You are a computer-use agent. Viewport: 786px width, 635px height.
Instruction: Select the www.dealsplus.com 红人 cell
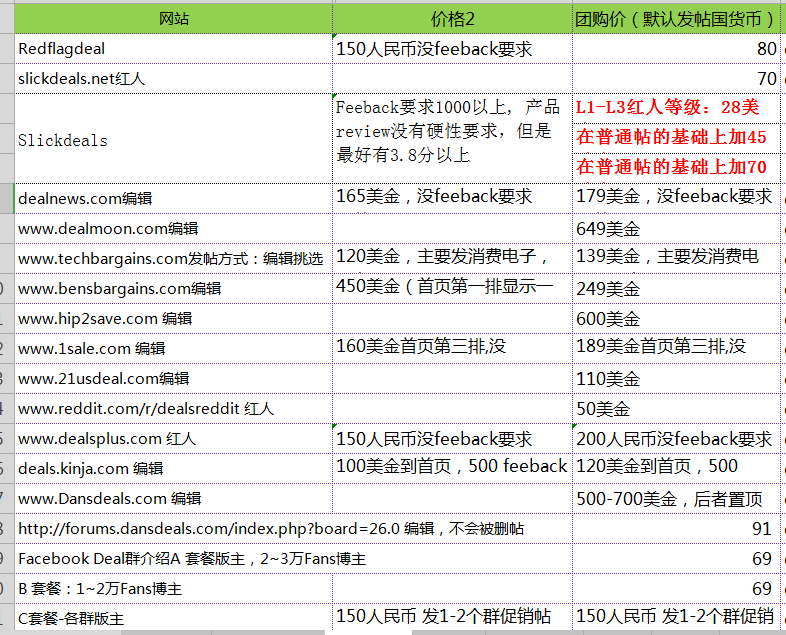pyautogui.click(x=173, y=439)
